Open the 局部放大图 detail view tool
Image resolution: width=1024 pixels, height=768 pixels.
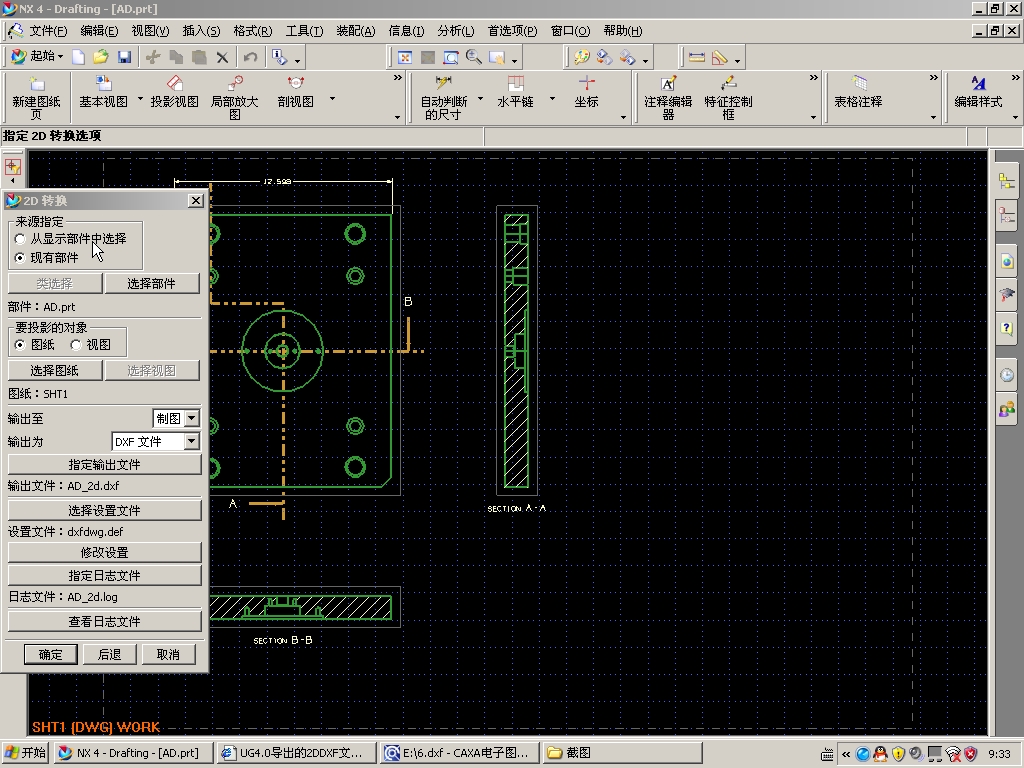(235, 85)
